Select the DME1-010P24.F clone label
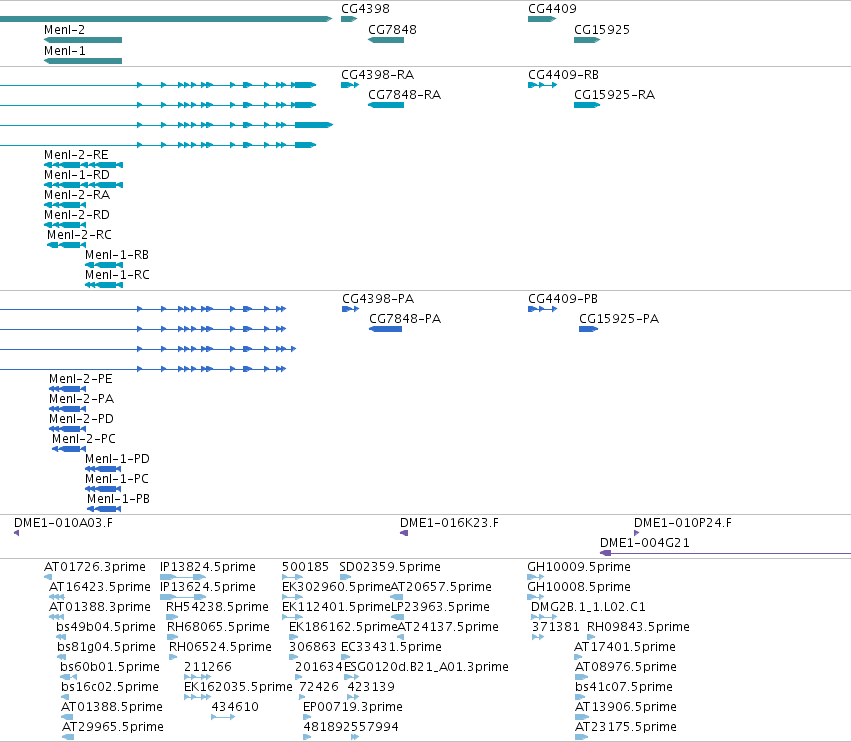The width and height of the screenshot is (851, 742). click(x=683, y=523)
